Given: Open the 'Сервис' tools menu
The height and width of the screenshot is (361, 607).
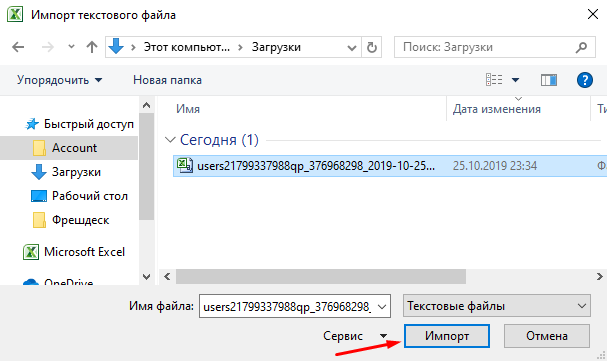Looking at the screenshot, I should [x=355, y=336].
